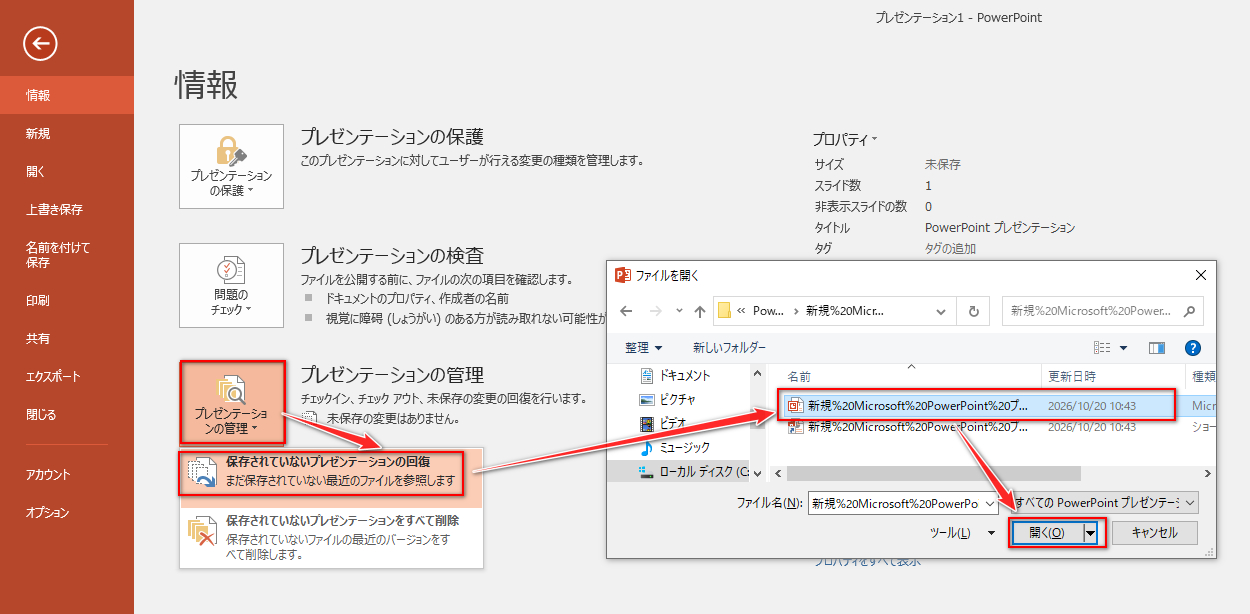Click the PowerPoint プレゼンテーション title value
This screenshot has width=1250, height=614.
click(1000, 228)
